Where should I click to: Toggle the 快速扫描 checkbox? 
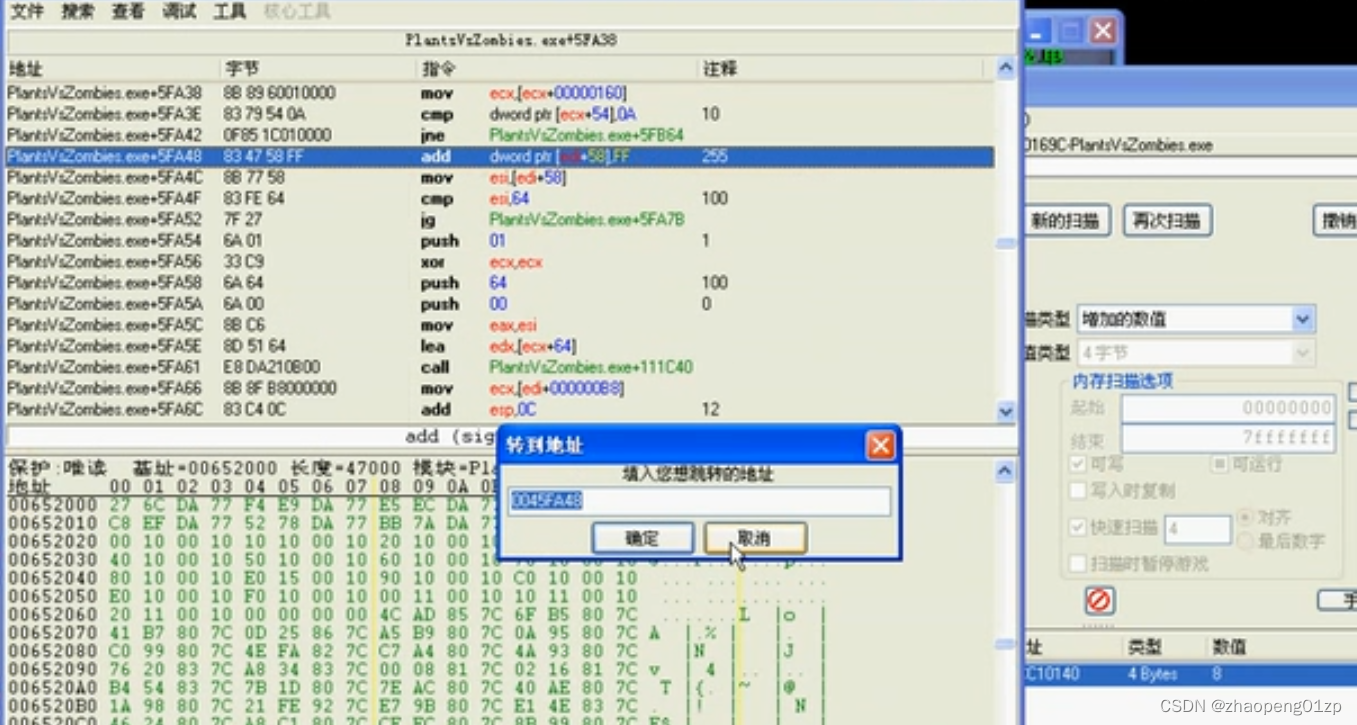[1077, 527]
